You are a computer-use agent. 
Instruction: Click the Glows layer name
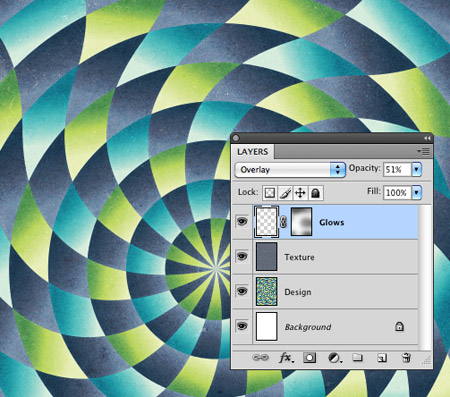pyautogui.click(x=331, y=222)
